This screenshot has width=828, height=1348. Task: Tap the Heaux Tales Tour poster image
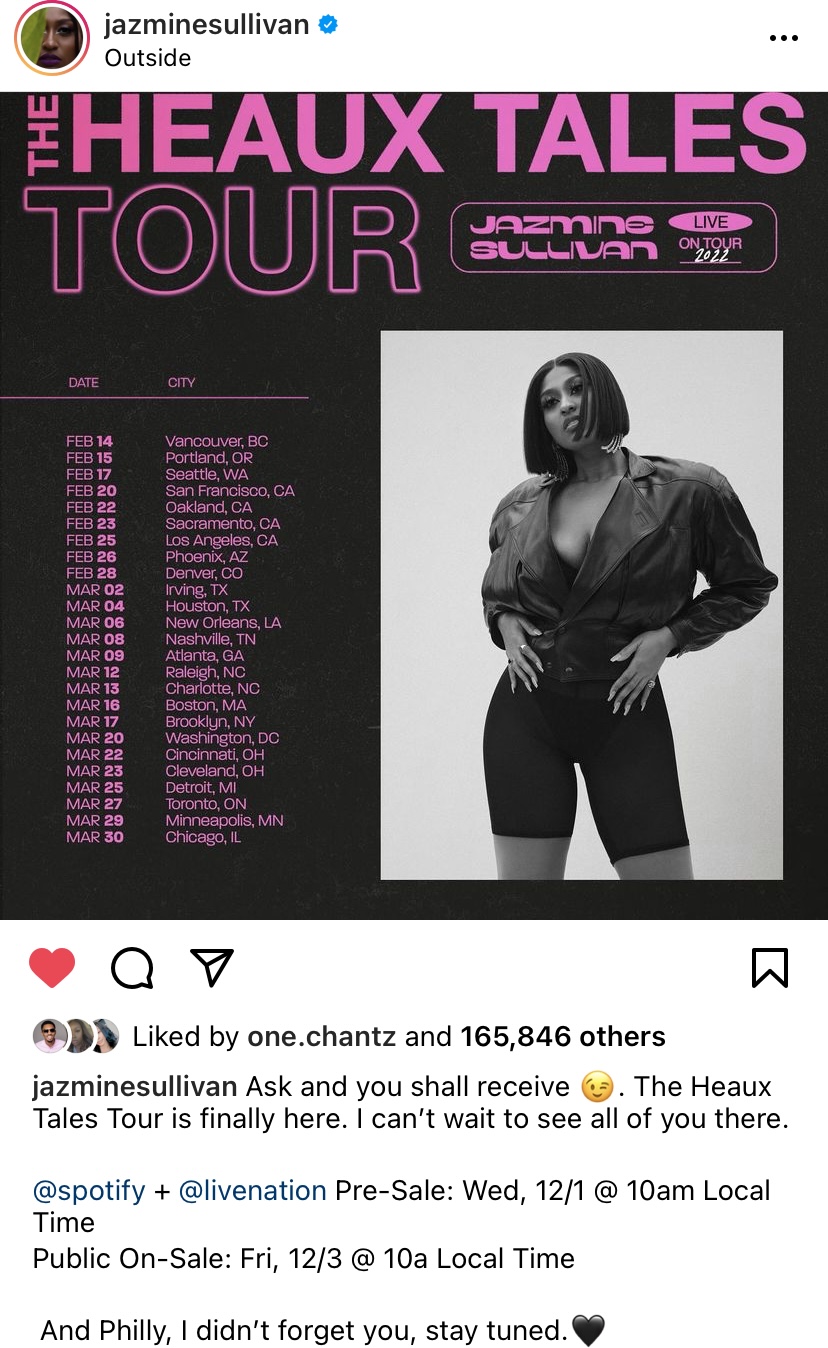[x=414, y=505]
